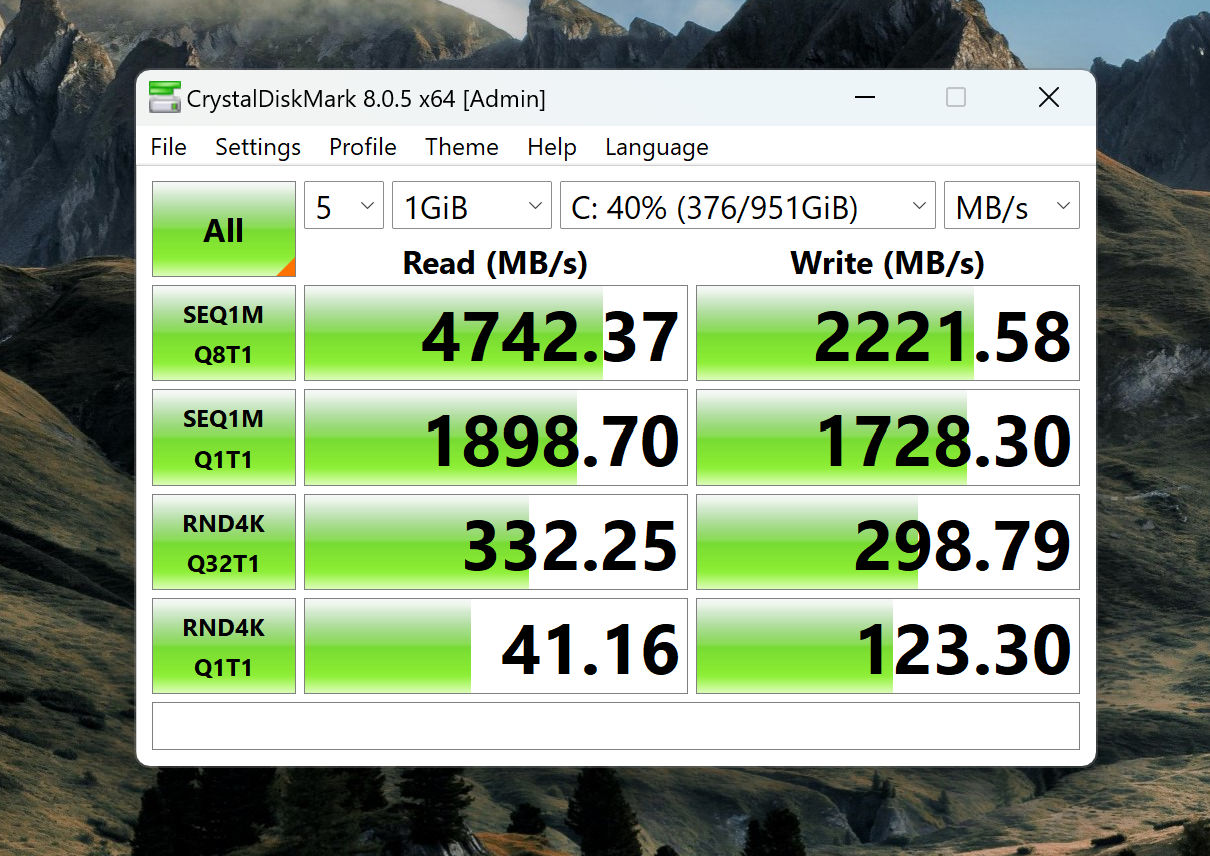This screenshot has height=856, width=1210.
Task: Open the Language menu
Action: tap(656, 147)
